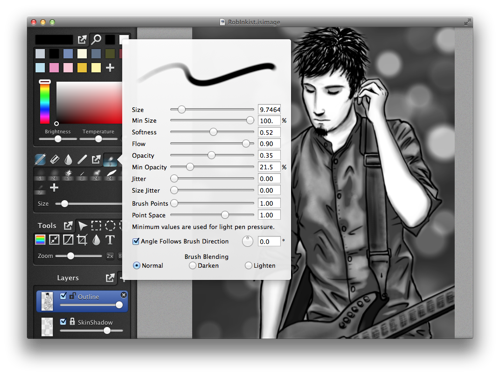Add a new brush preset with plus
Screen dimensions: 500x376
(54, 188)
